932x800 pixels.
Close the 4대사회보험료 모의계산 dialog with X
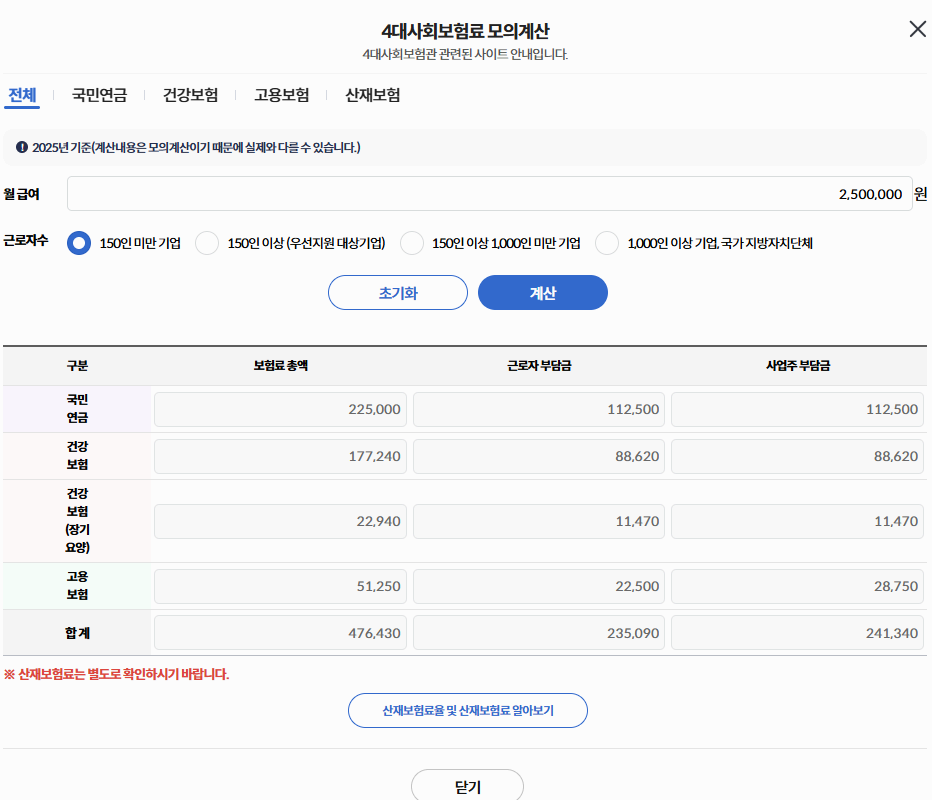point(918,29)
